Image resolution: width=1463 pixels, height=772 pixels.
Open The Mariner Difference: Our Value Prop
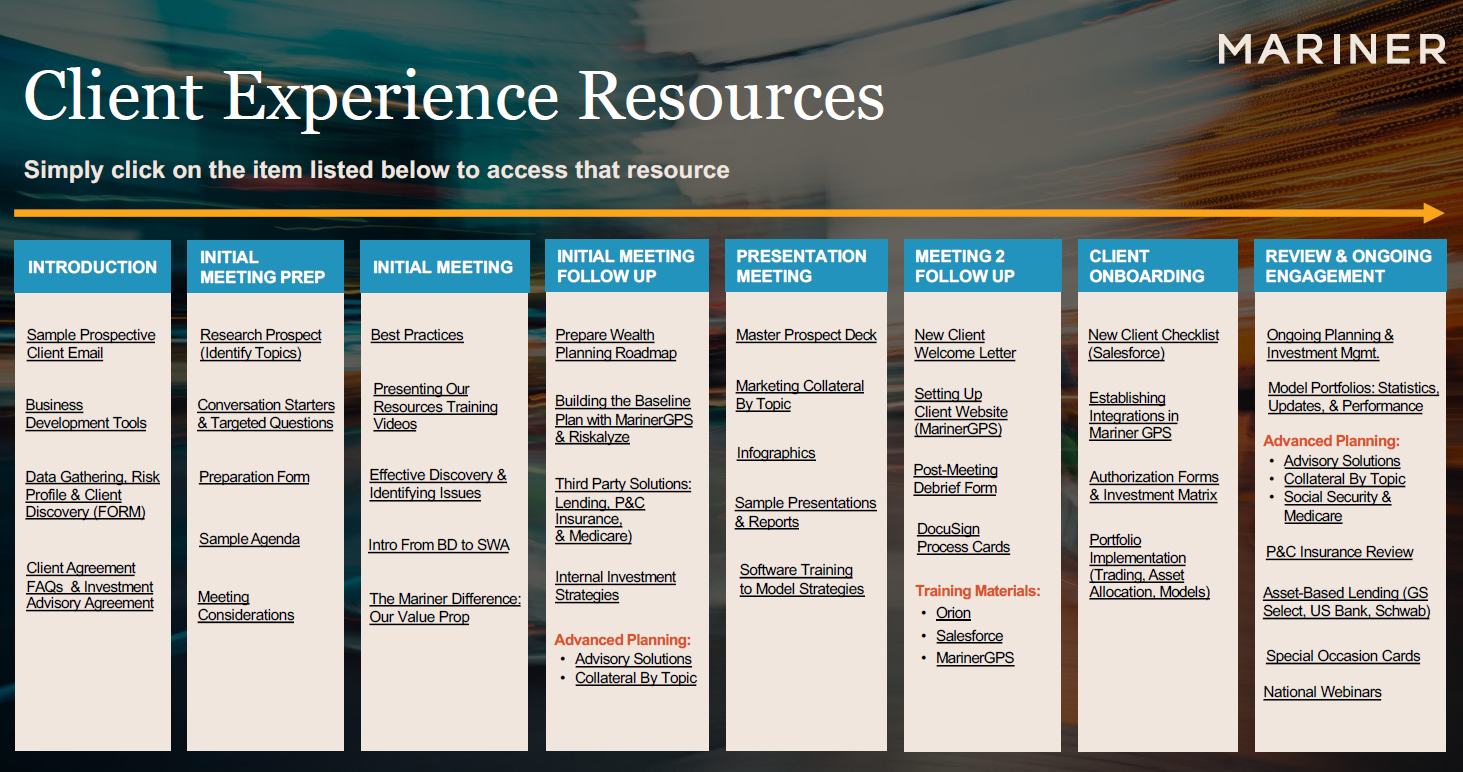[445, 608]
